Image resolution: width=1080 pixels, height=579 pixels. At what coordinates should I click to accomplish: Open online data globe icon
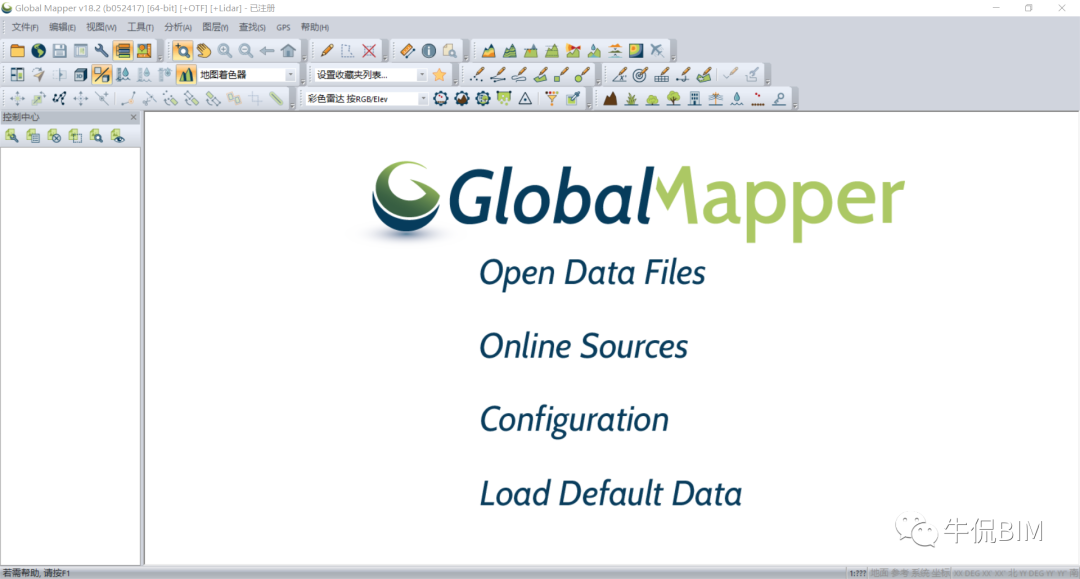pos(39,51)
